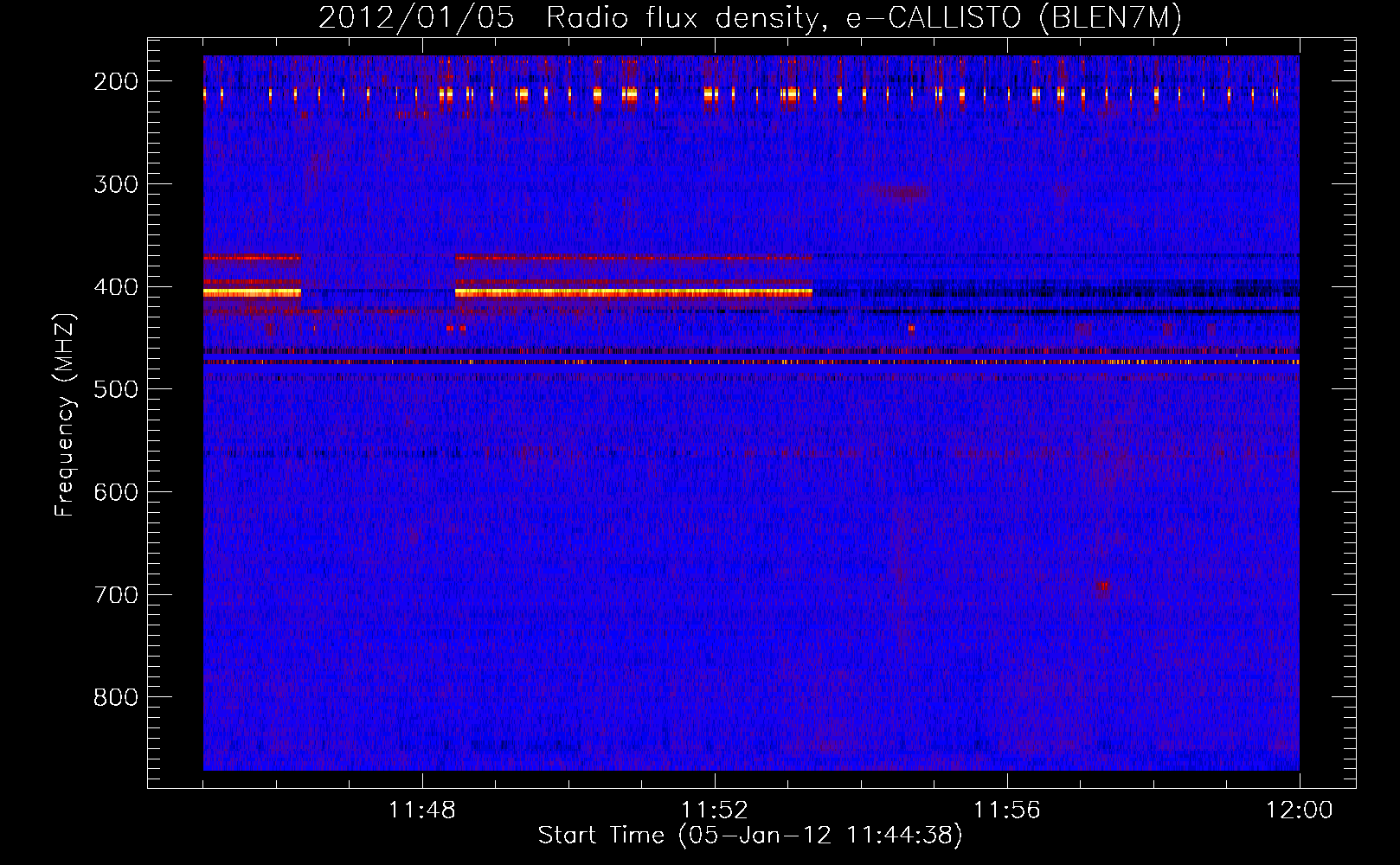1400x865 pixels.
Task: Select the 200 frequency axis label
Action: pos(116,81)
